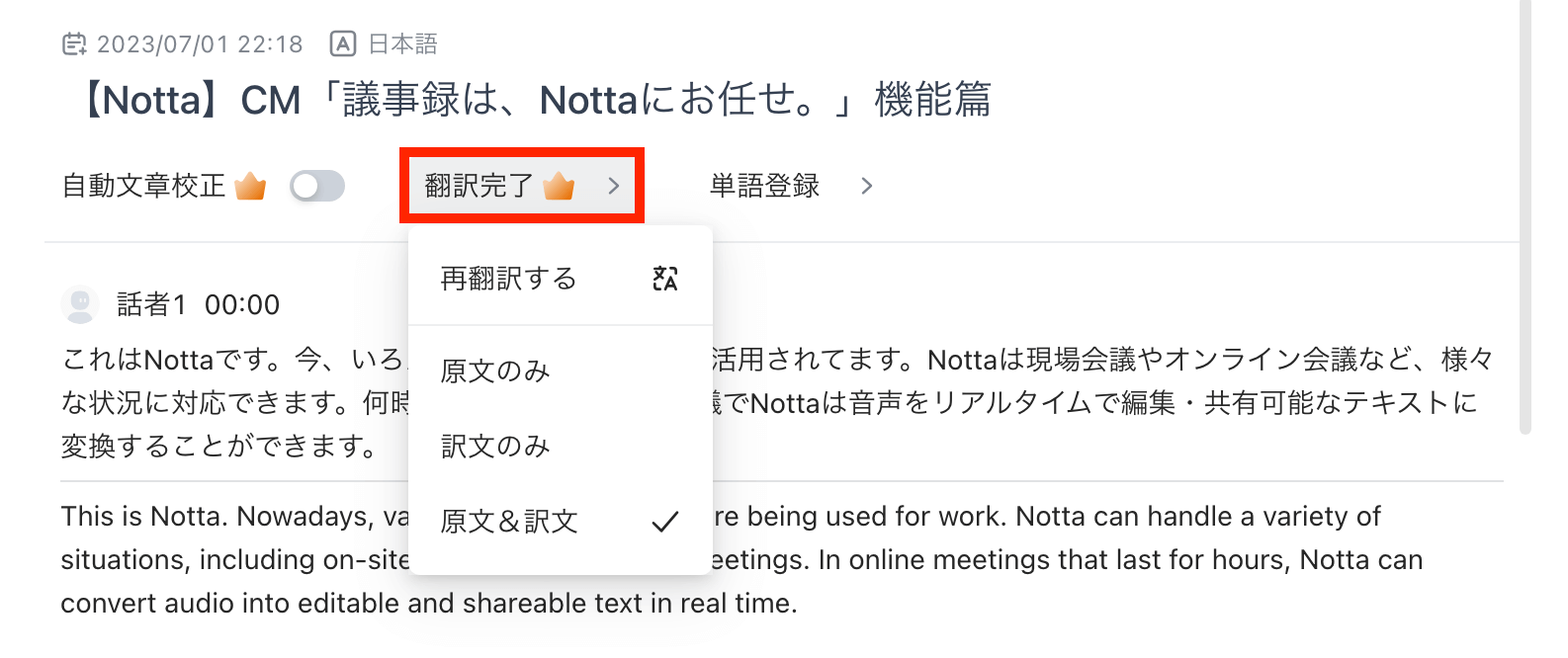Click the crown icon in 翻訳完了
Screen dimensions: 1568x658
tap(560, 185)
